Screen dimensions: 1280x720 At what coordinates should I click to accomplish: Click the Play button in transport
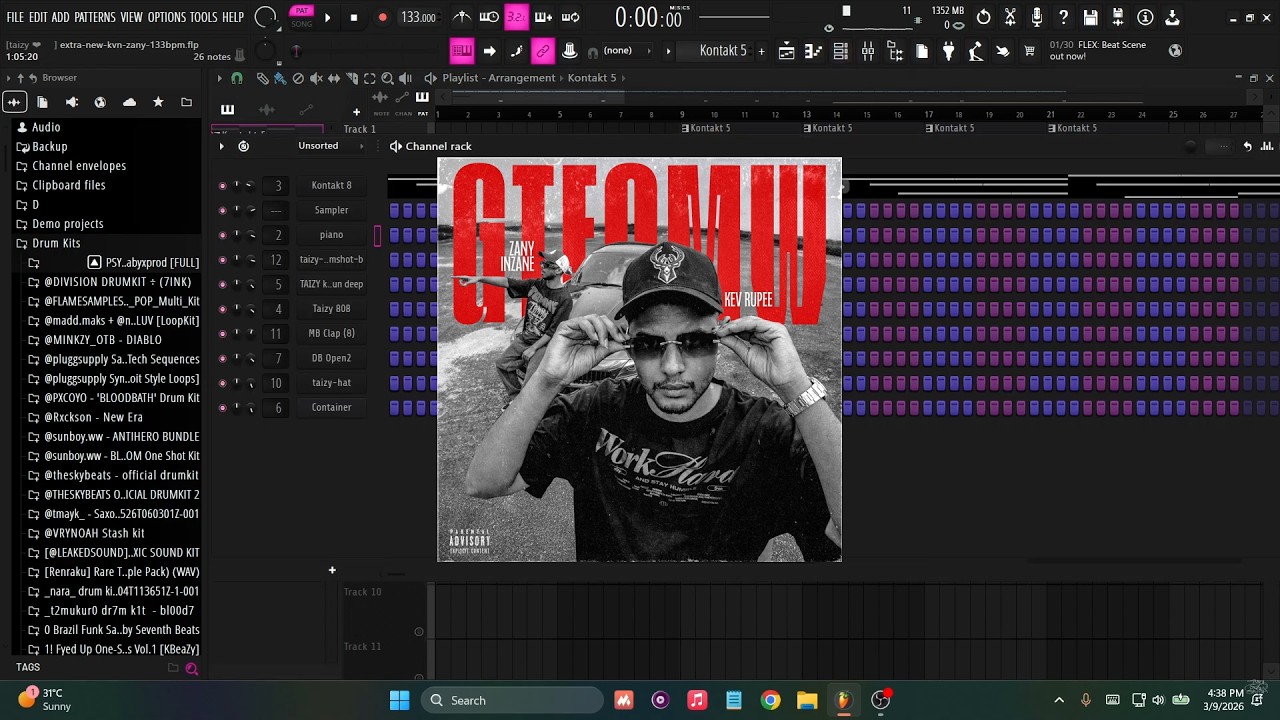click(x=327, y=18)
